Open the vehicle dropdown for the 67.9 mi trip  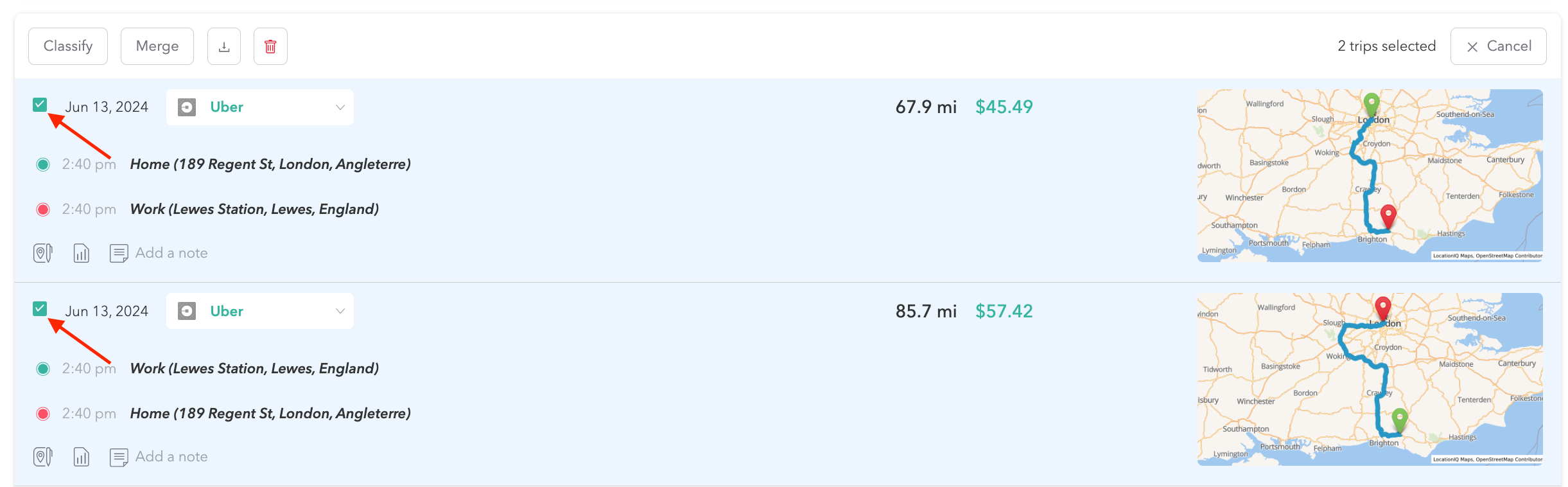[339, 107]
